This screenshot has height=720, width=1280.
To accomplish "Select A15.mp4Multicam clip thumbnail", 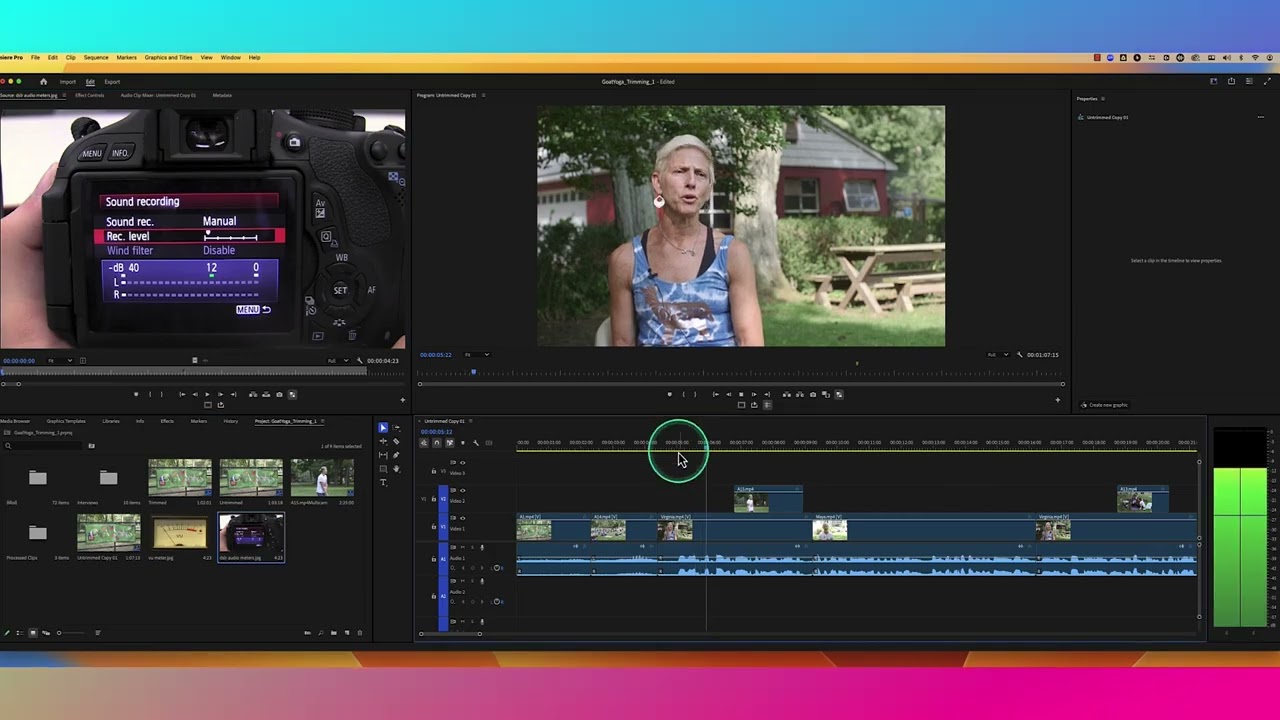I will pos(322,478).
